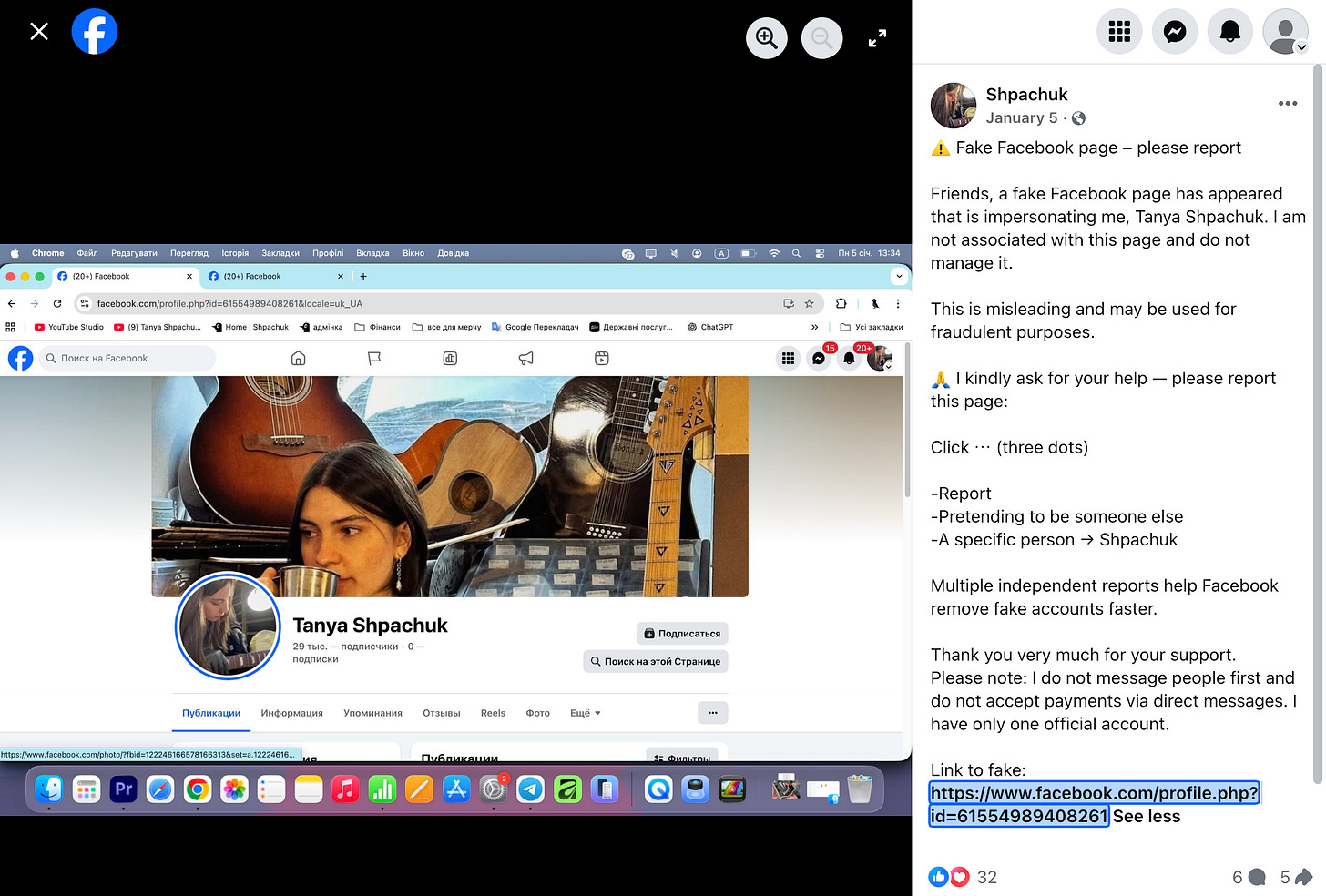Viewport: 1326px width, 896px height.
Task: Open the Ads megaphone icon in navbar
Action: click(525, 358)
